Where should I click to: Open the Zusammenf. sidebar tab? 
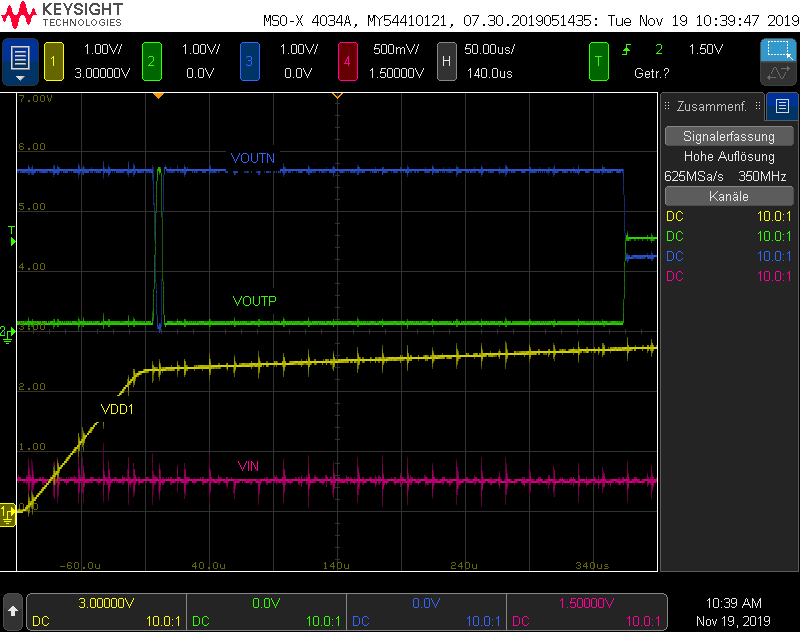711,107
